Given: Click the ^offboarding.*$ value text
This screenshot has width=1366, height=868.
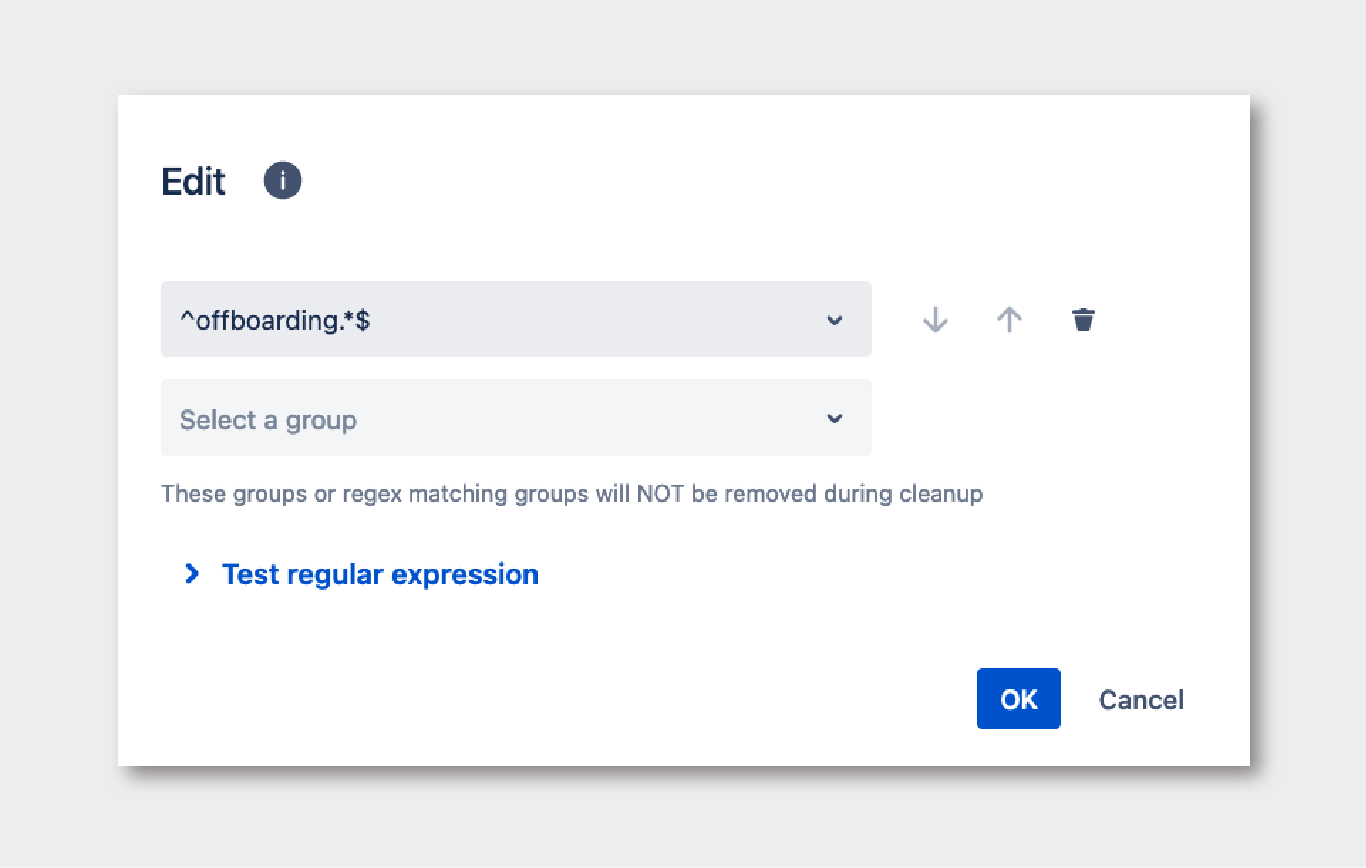Looking at the screenshot, I should pos(275,320).
